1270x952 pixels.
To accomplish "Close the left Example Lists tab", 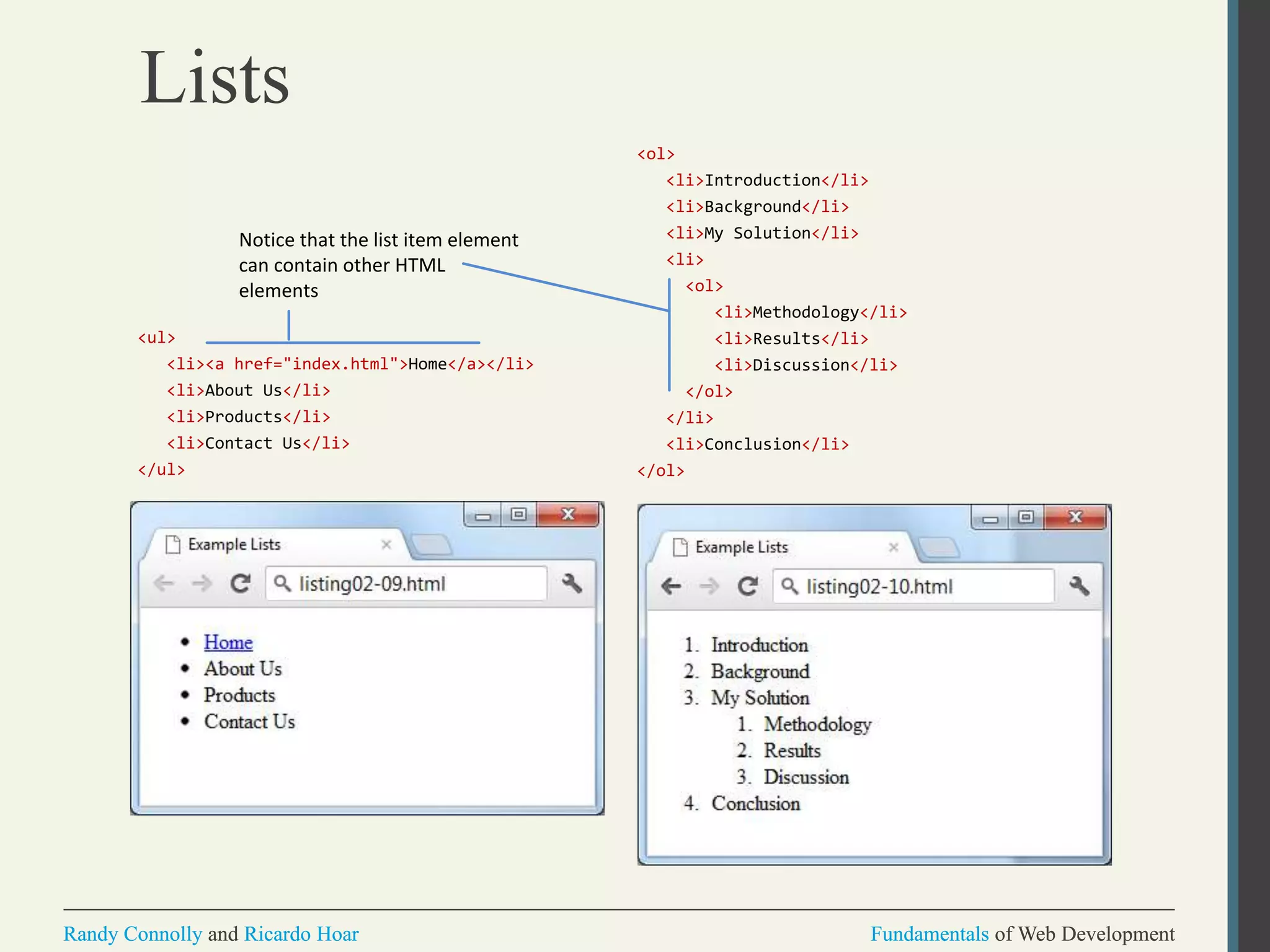I will 386,544.
